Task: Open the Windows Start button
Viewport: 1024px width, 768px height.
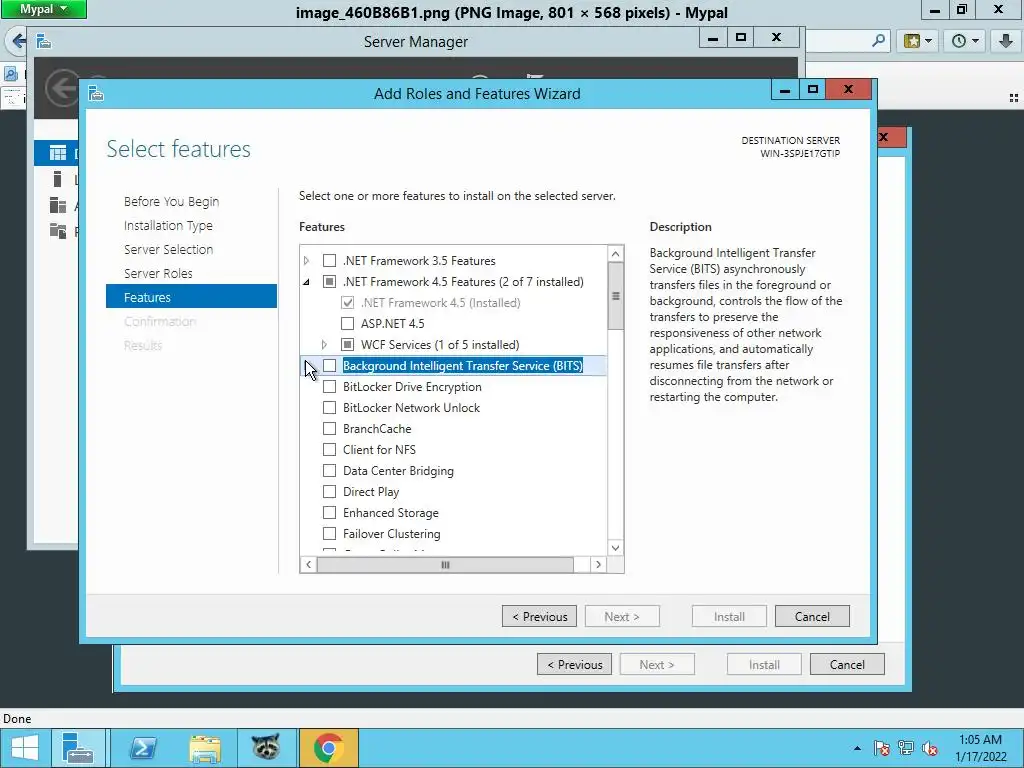Action: click(x=25, y=748)
